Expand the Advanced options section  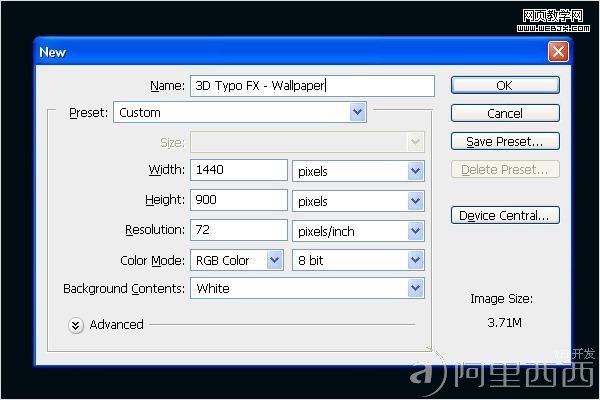[x=76, y=325]
